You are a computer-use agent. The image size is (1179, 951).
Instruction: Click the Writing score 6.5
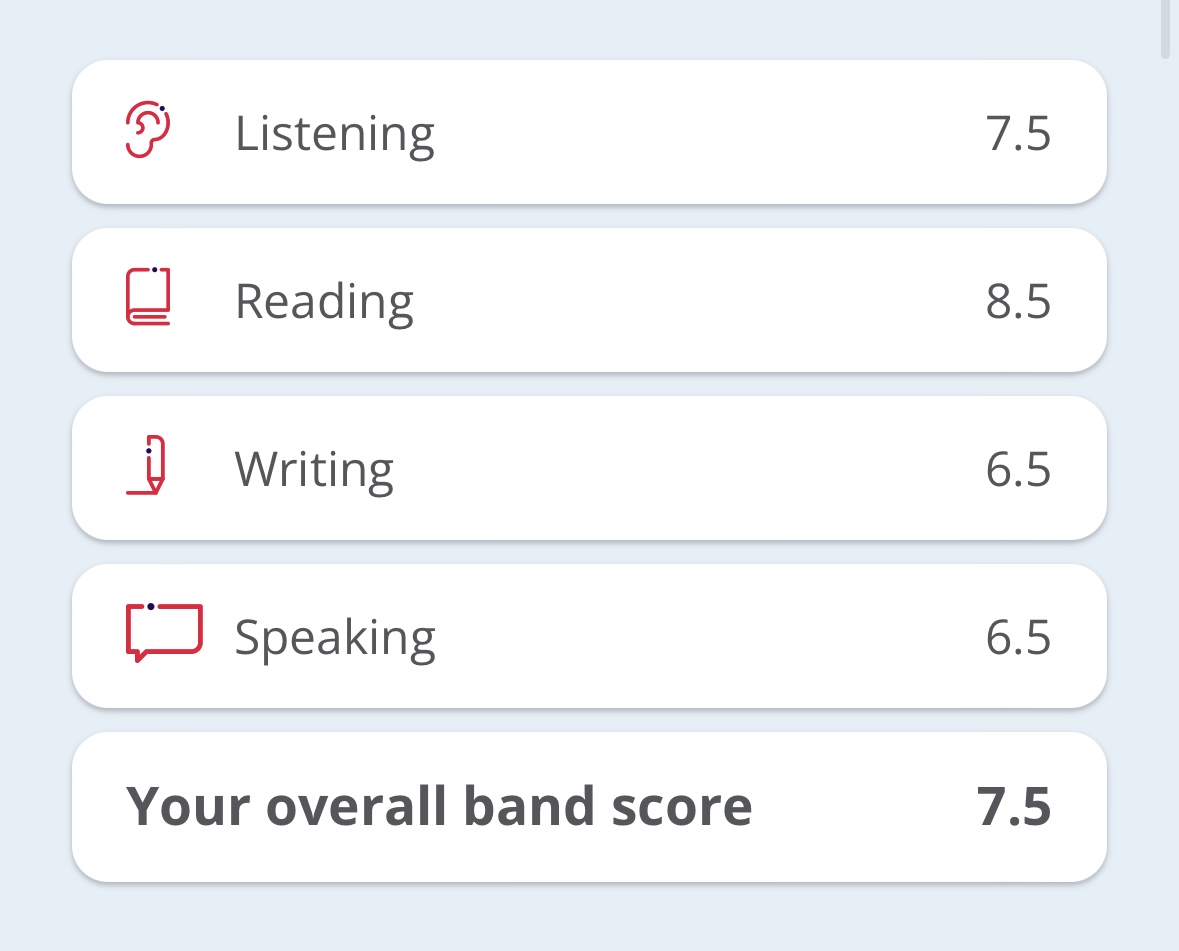[x=1018, y=470]
